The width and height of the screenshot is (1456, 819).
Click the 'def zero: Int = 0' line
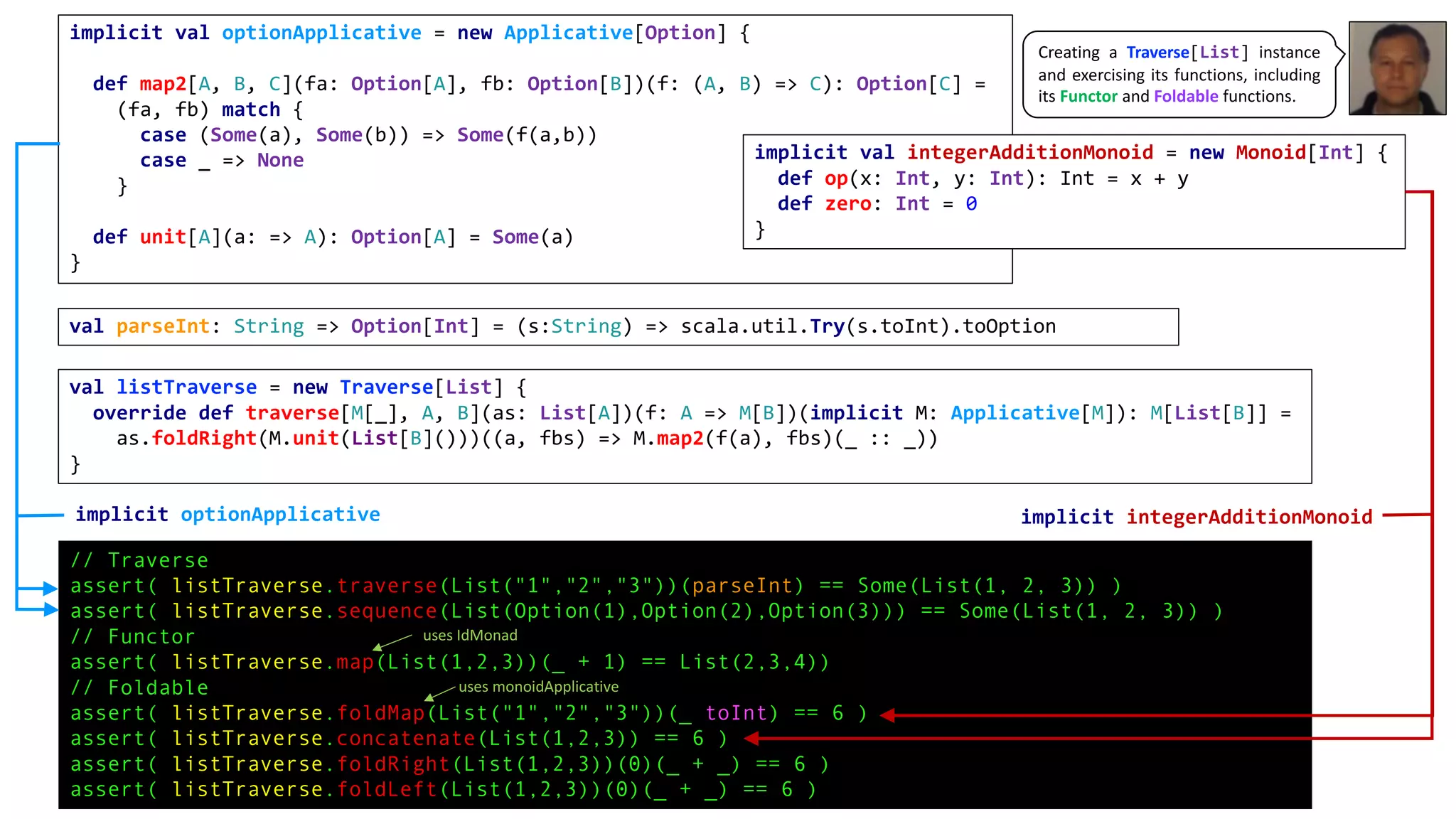click(x=877, y=205)
